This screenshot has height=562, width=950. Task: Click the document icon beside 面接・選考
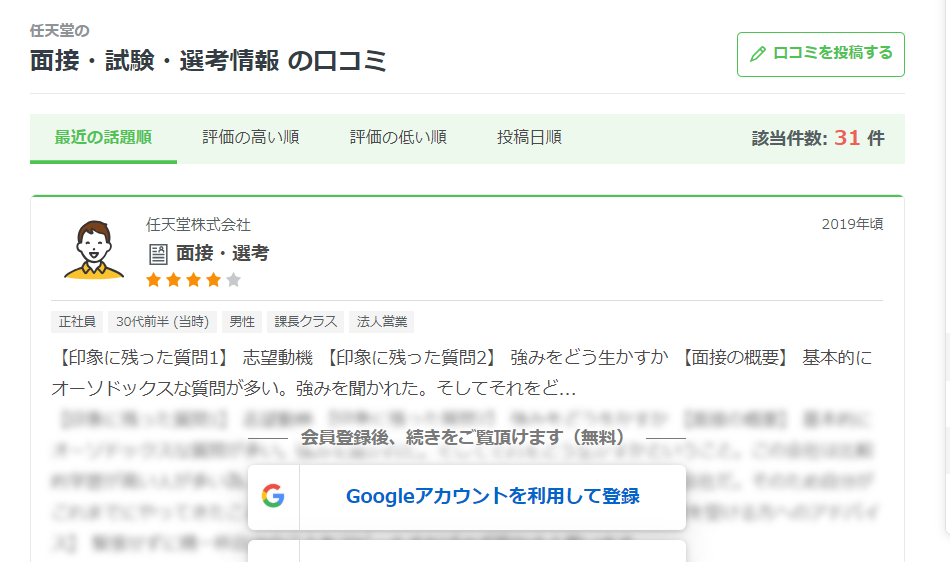(x=158, y=254)
